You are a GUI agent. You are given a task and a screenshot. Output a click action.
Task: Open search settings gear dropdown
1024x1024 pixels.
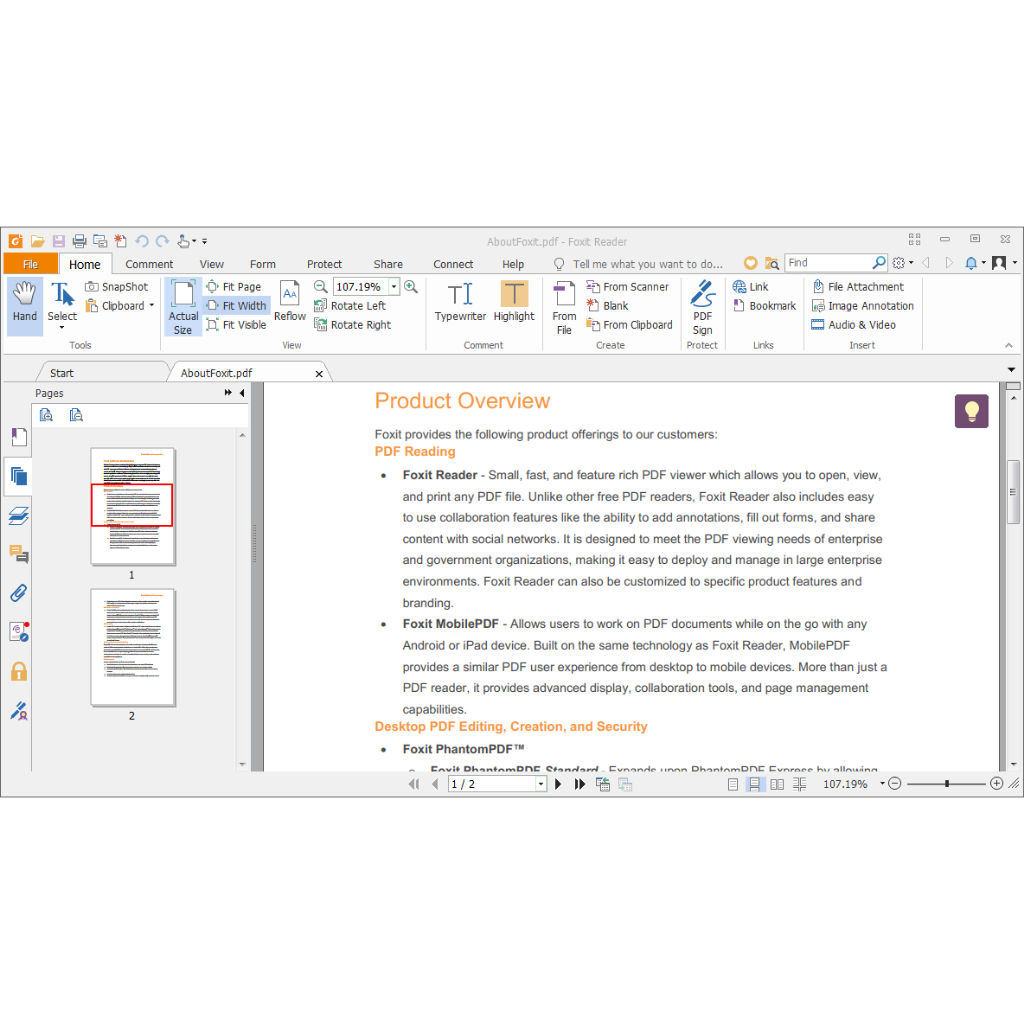click(x=903, y=263)
